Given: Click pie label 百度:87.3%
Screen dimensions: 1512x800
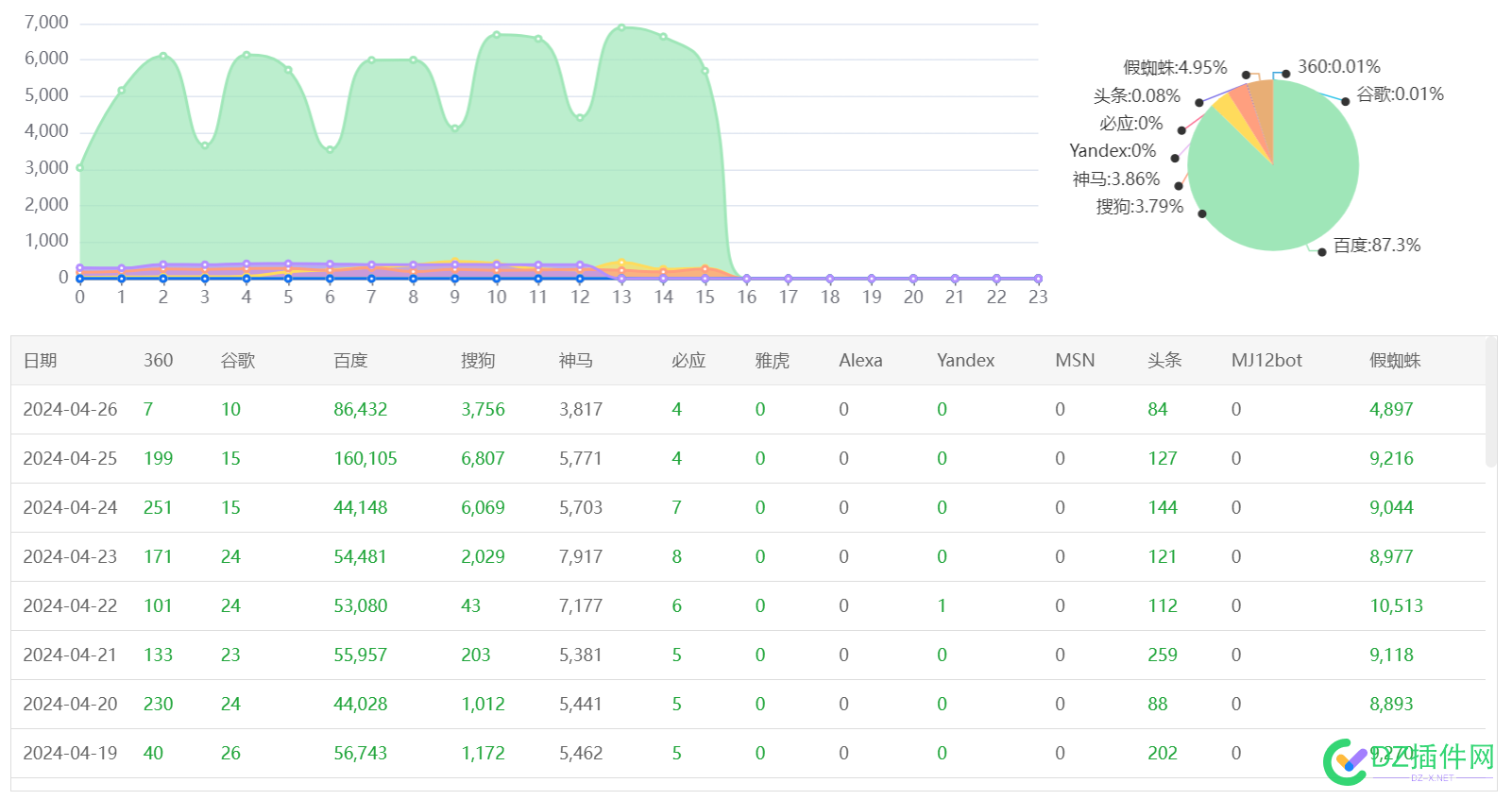Looking at the screenshot, I should tap(1377, 246).
